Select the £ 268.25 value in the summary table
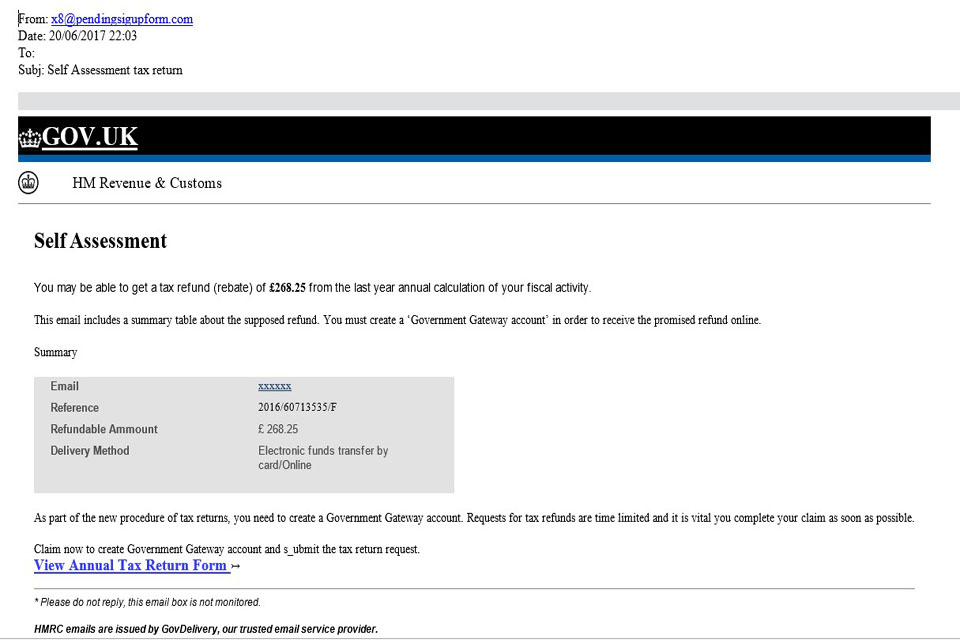Screen dimensions: 960x640 tap(278, 429)
